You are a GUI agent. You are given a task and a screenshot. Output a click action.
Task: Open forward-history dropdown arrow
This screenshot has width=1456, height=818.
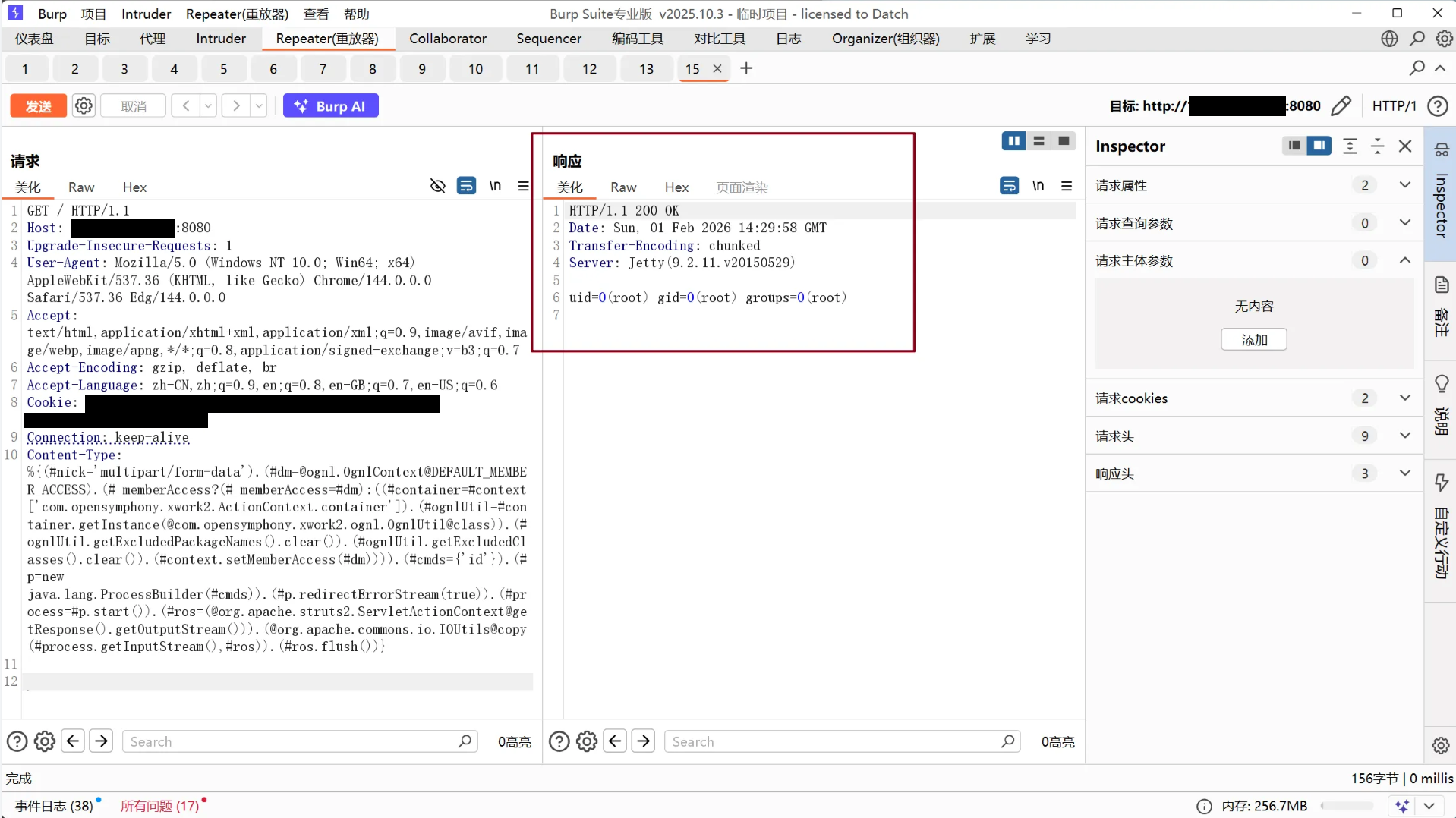click(259, 106)
